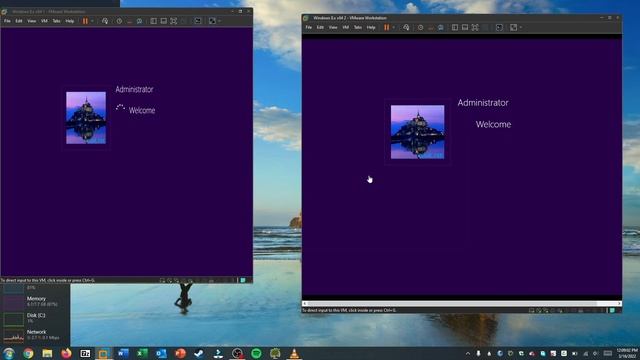Open Tabs menu in the right VMware window
640x360 pixels.
click(x=358, y=27)
